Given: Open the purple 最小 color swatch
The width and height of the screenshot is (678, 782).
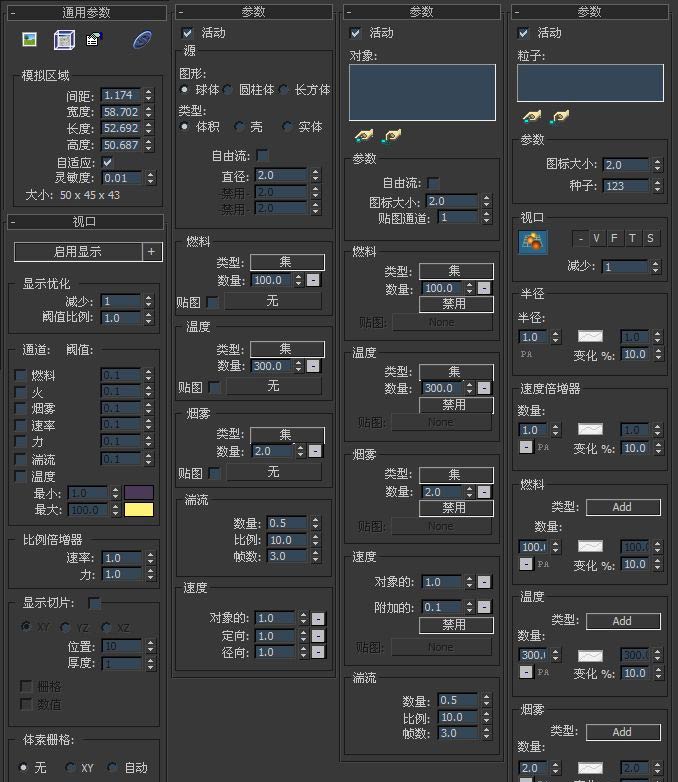Looking at the screenshot, I should (x=139, y=493).
